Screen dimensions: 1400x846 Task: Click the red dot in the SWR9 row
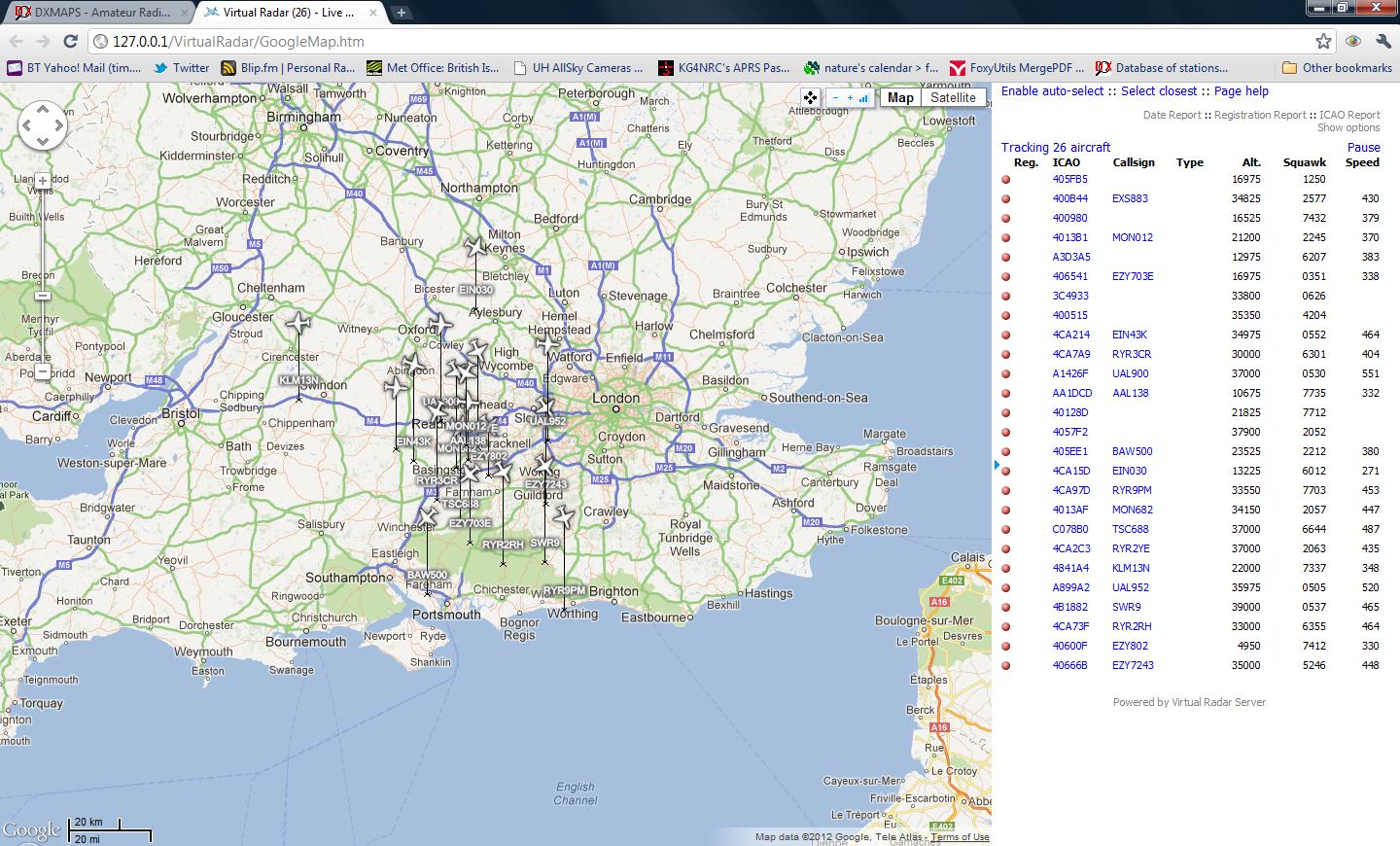click(1006, 607)
